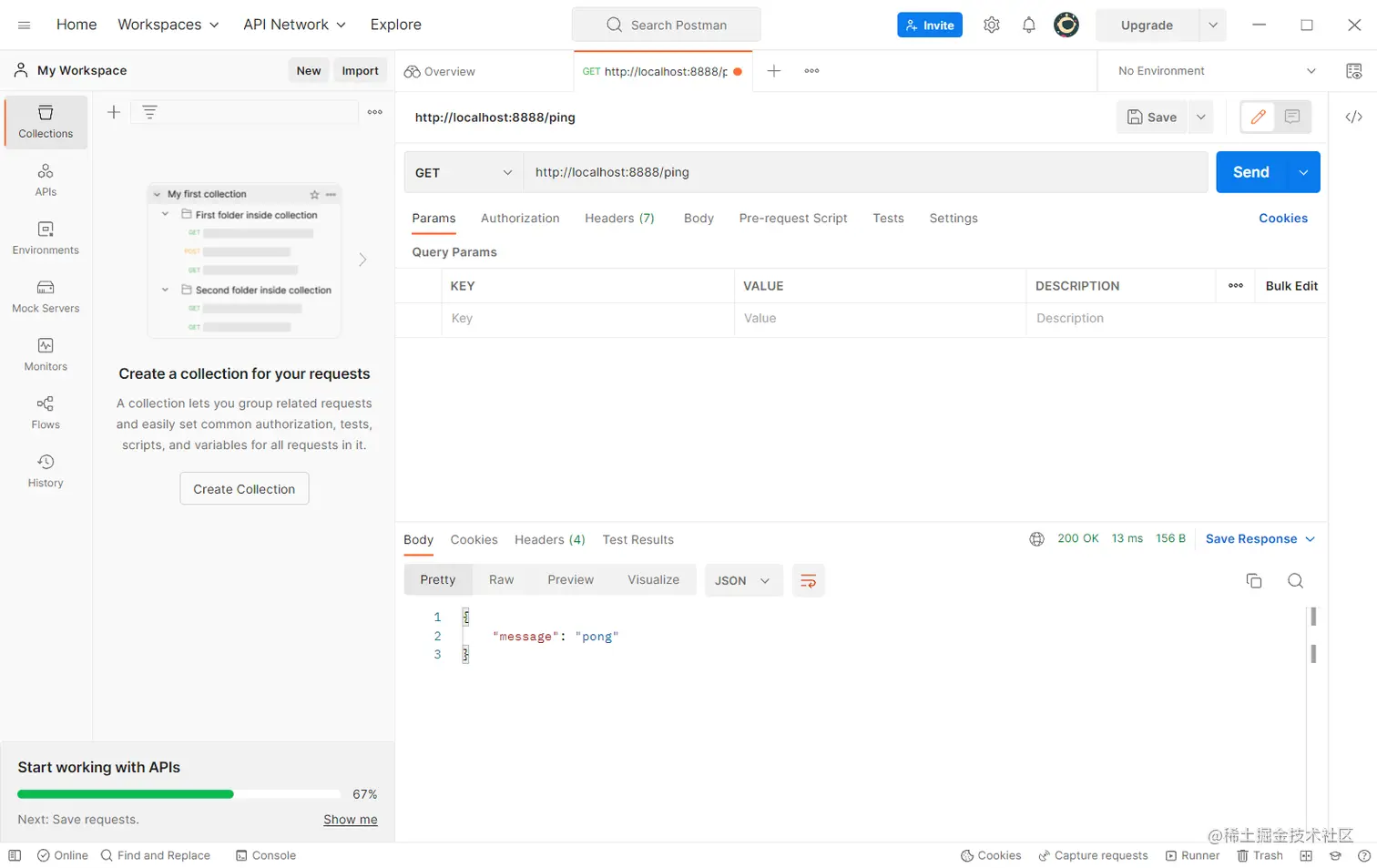Image resolution: width=1377 pixels, height=868 pixels.
Task: Open the History sidebar panel
Action: point(46,472)
